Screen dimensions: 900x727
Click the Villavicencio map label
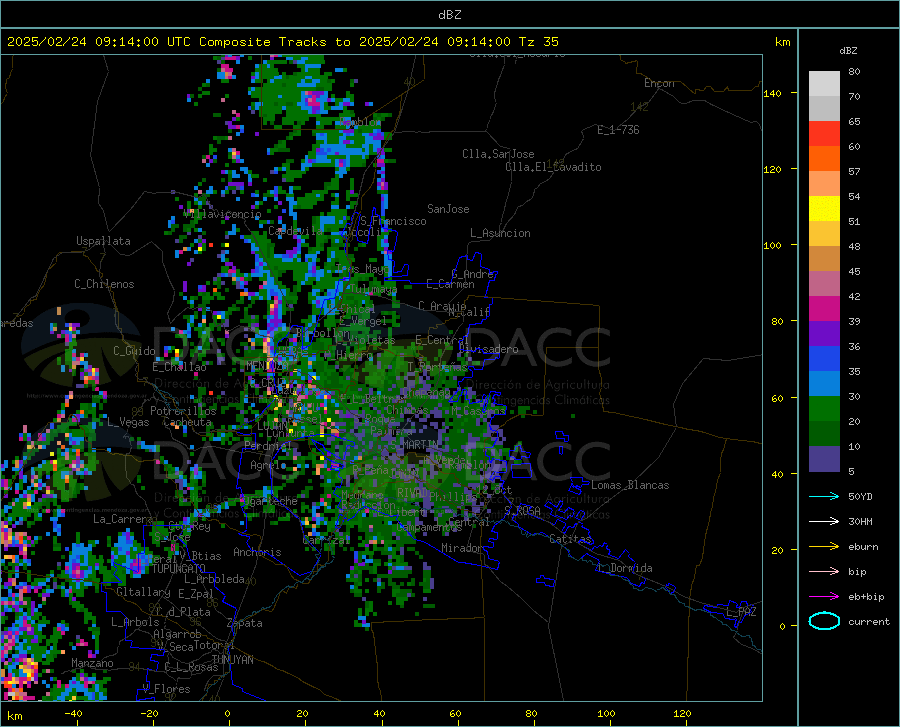[x=224, y=215]
